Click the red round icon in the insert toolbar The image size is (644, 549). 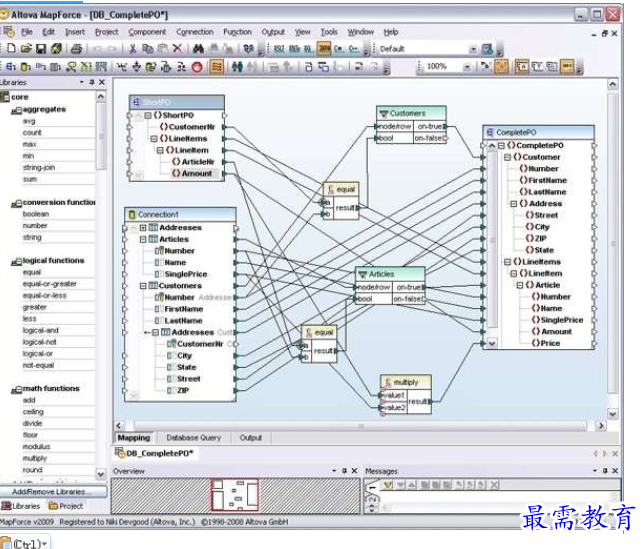[197, 67]
